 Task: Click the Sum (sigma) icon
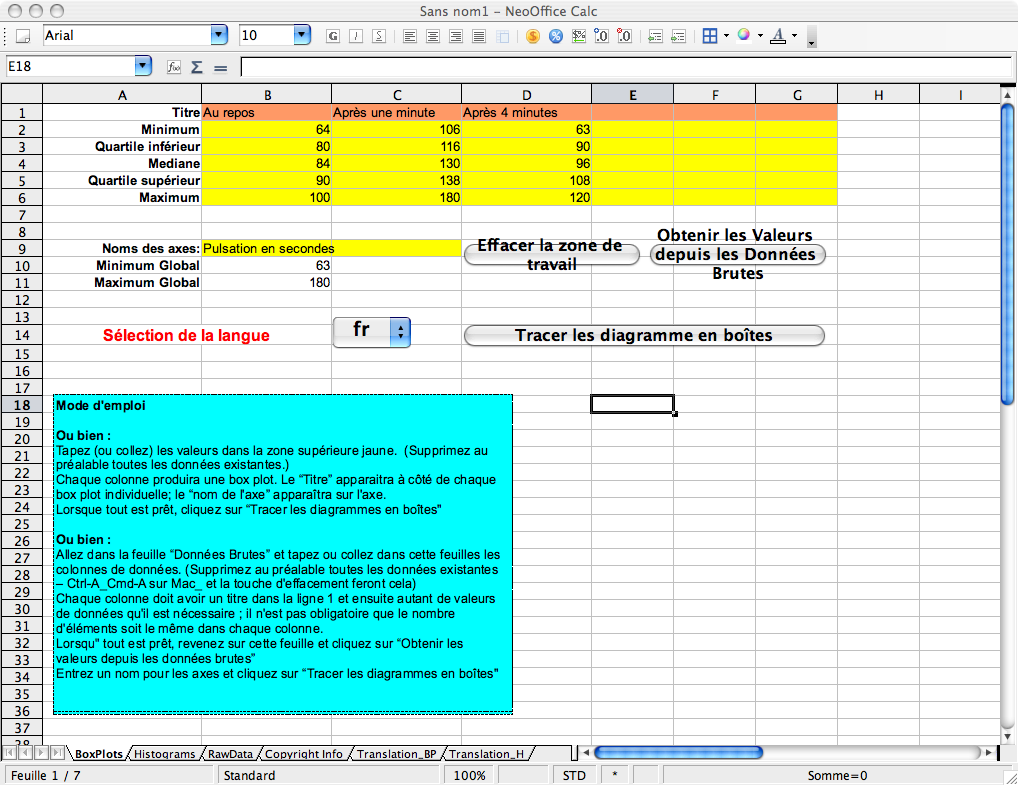pos(197,67)
